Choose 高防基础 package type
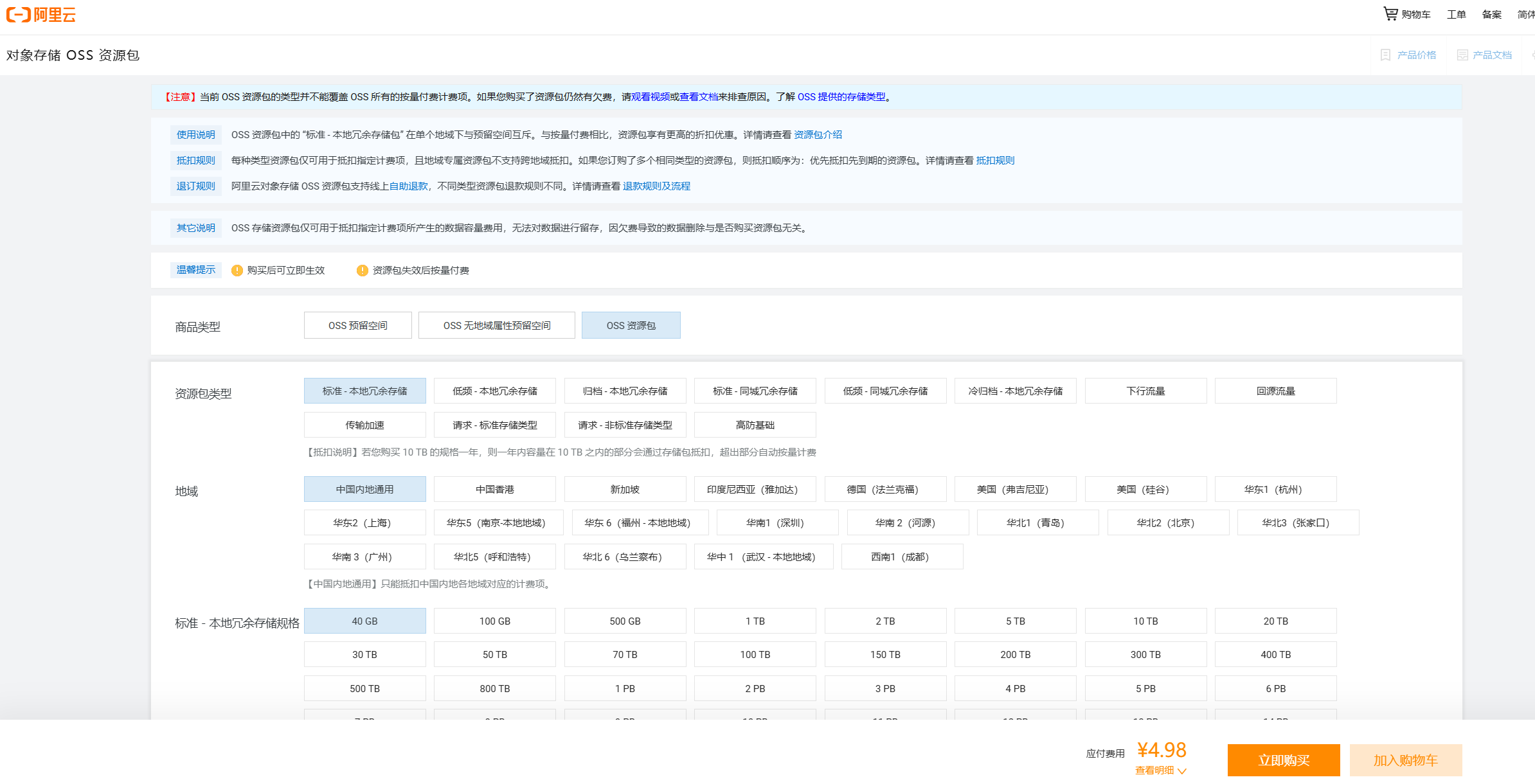Image resolution: width=1535 pixels, height=784 pixels. (755, 425)
